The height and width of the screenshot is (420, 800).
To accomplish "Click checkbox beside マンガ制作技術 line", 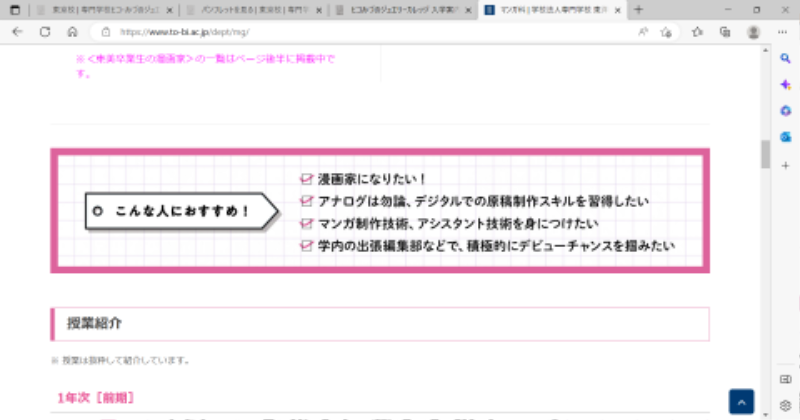I will [307, 223].
